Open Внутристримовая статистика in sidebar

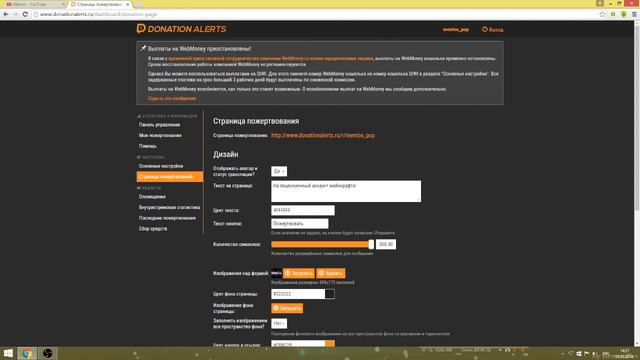[x=169, y=207]
